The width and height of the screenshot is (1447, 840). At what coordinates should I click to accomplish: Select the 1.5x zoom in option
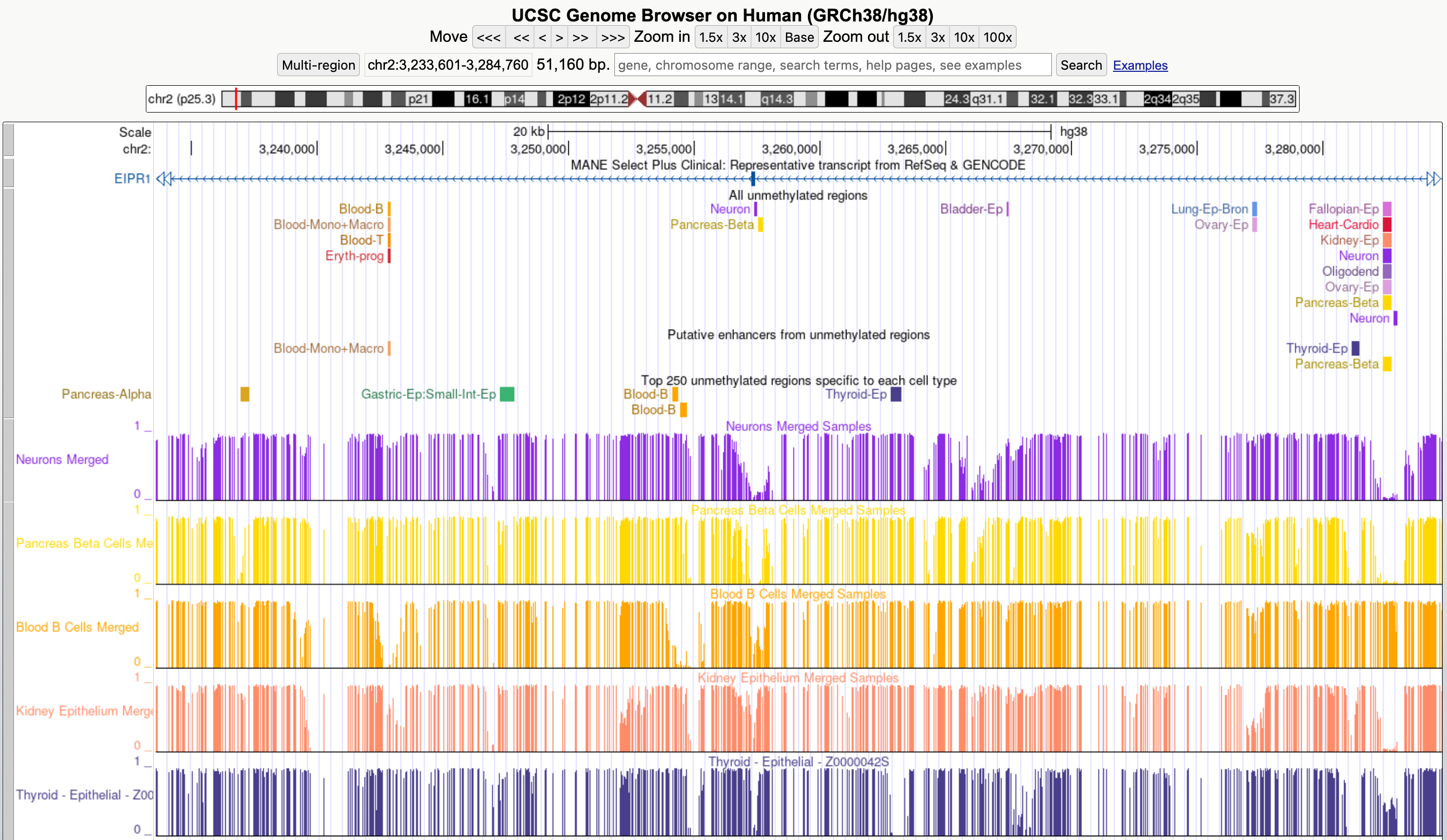coord(711,37)
